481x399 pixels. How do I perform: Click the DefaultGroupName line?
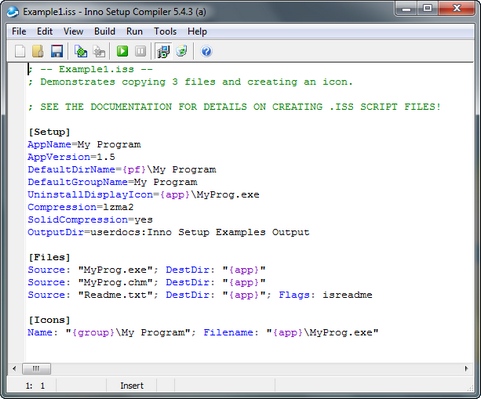click(112, 182)
